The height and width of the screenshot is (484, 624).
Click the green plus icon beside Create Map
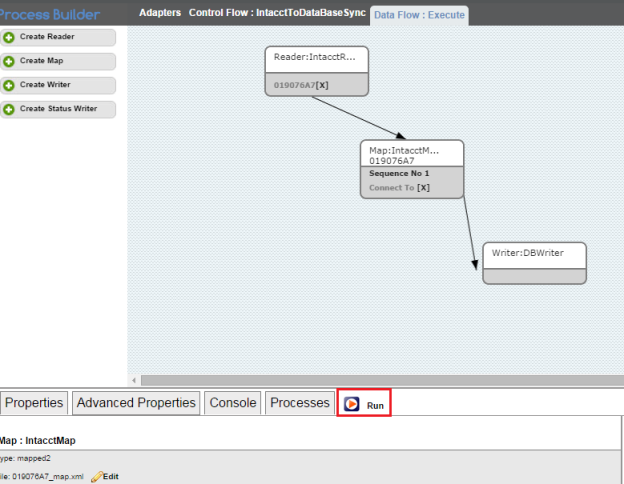9,61
